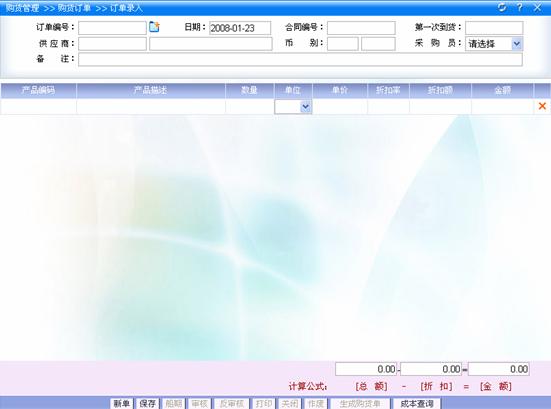This screenshot has width=551, height=409.
Task: Click the 金额 amount column header
Action: [503, 90]
